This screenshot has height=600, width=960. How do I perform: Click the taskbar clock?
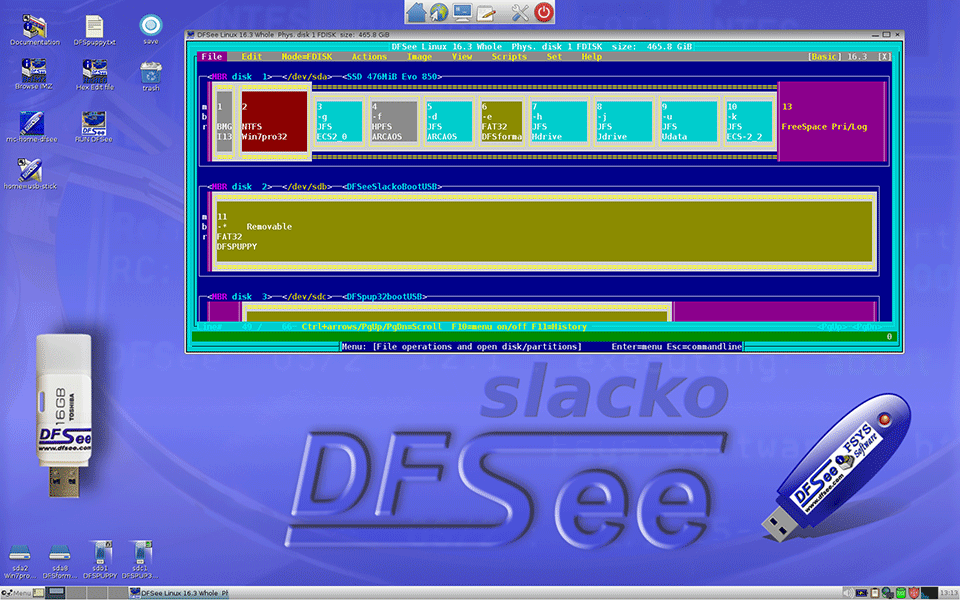[949, 593]
